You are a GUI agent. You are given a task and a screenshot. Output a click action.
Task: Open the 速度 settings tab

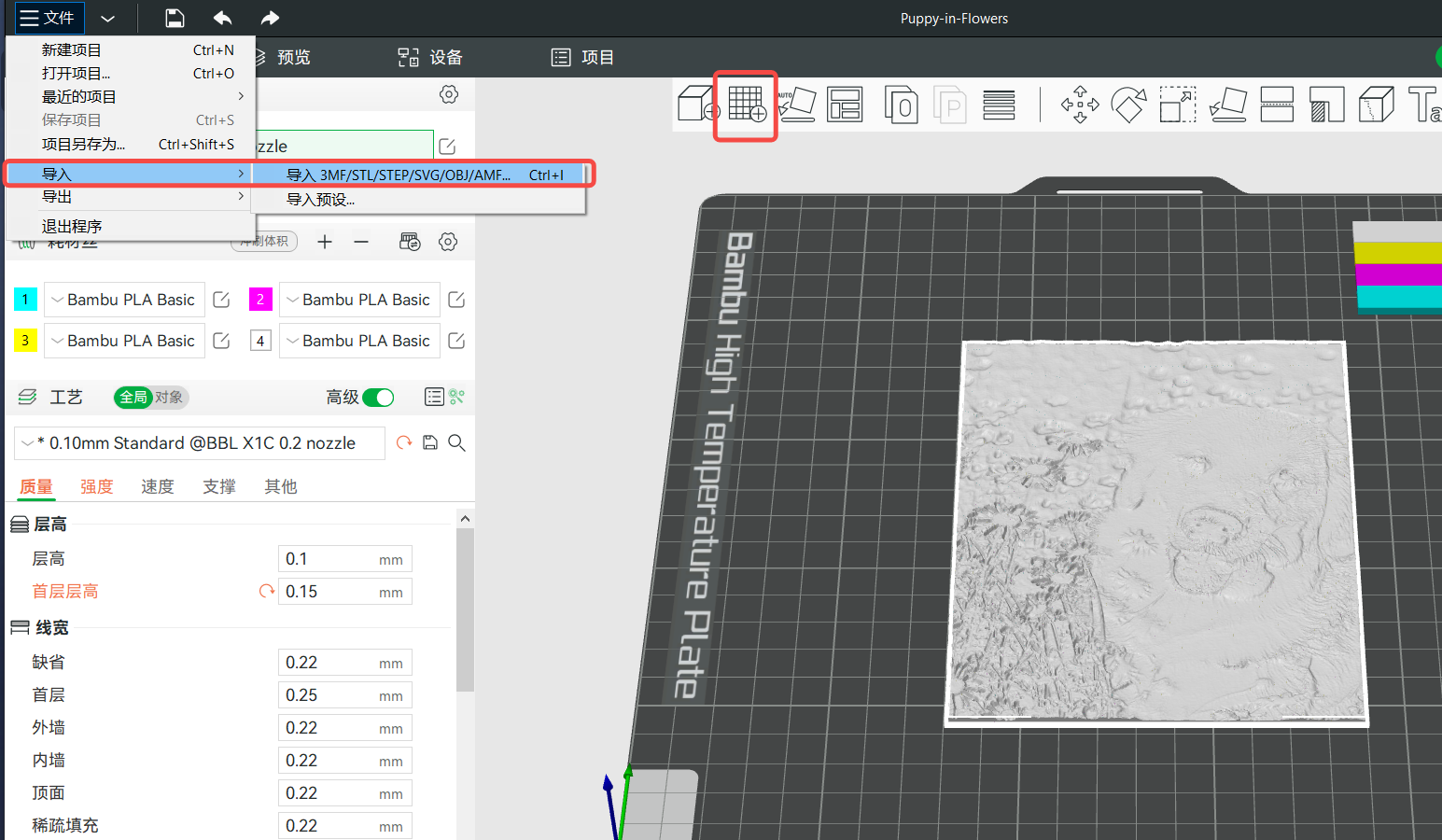(x=158, y=486)
